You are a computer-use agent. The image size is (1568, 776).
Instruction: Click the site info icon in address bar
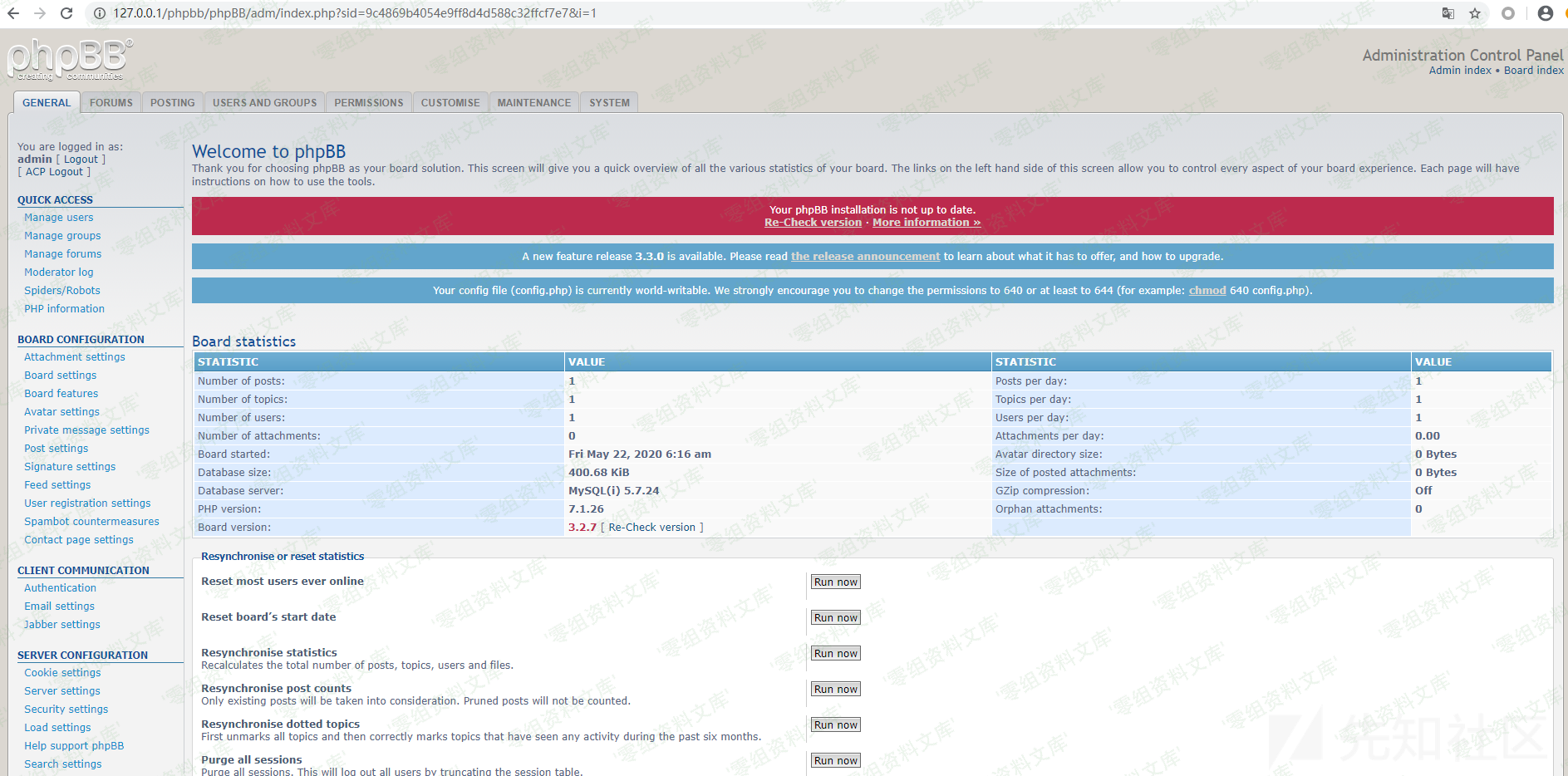click(99, 13)
